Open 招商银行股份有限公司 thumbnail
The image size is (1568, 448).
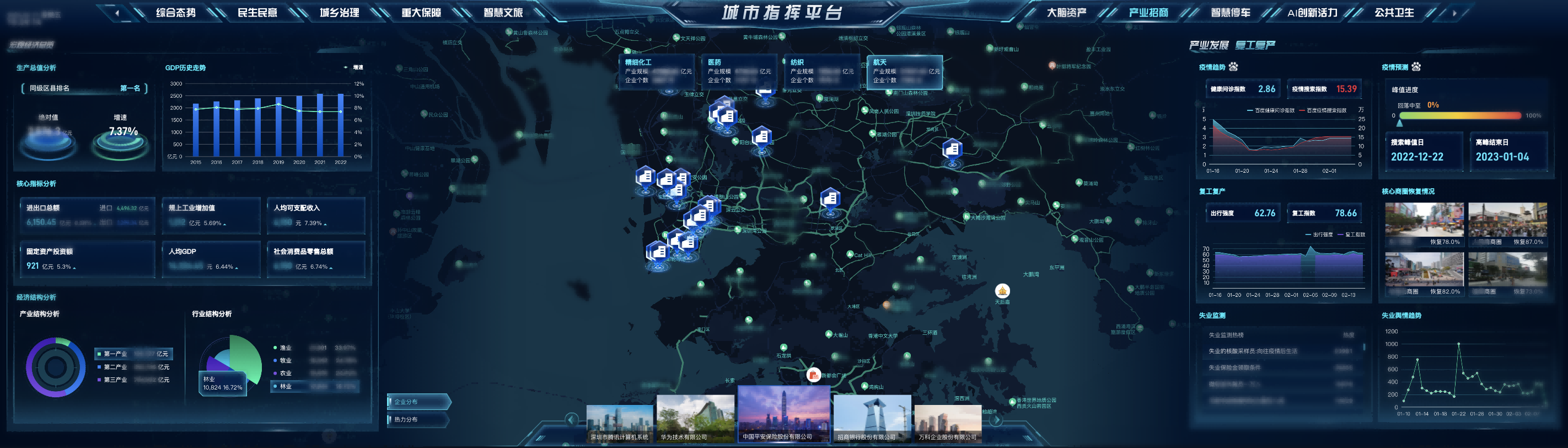point(872,419)
